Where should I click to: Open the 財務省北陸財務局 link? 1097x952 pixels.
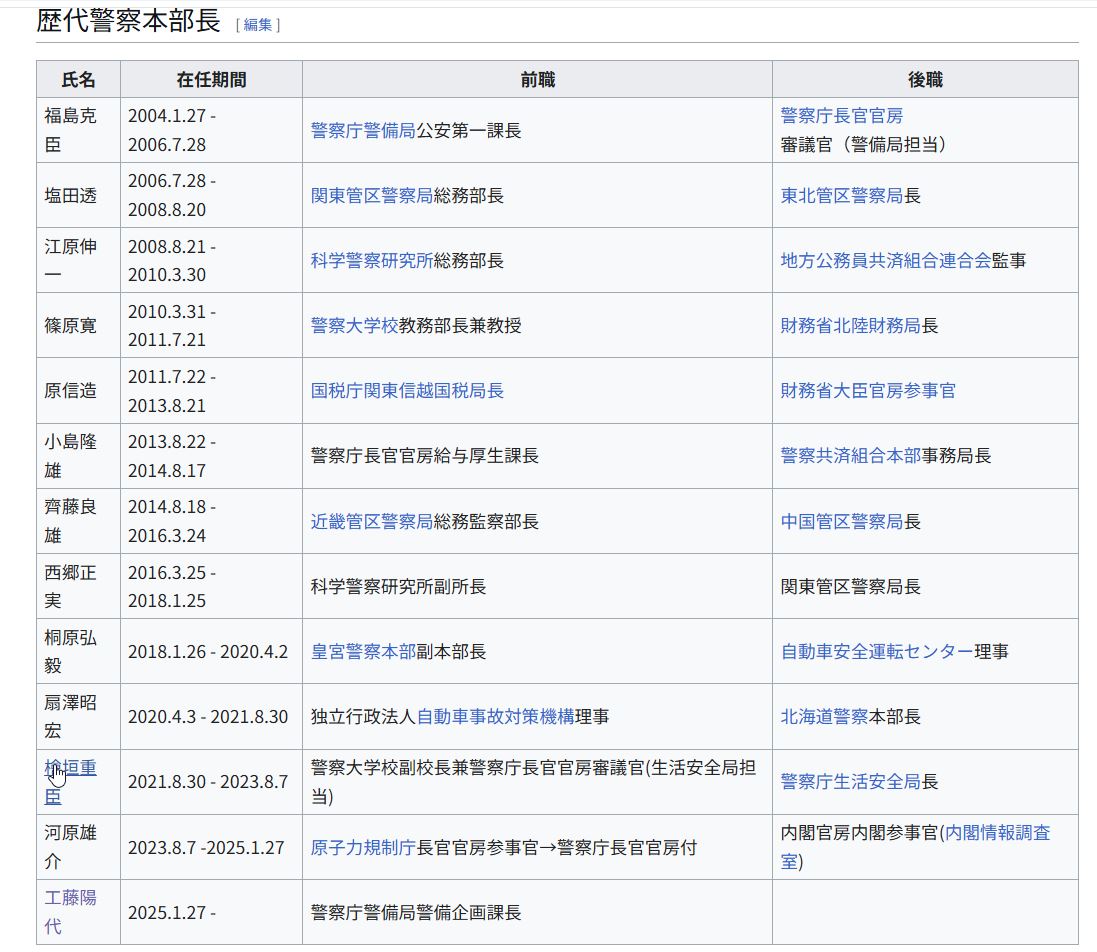coord(850,326)
